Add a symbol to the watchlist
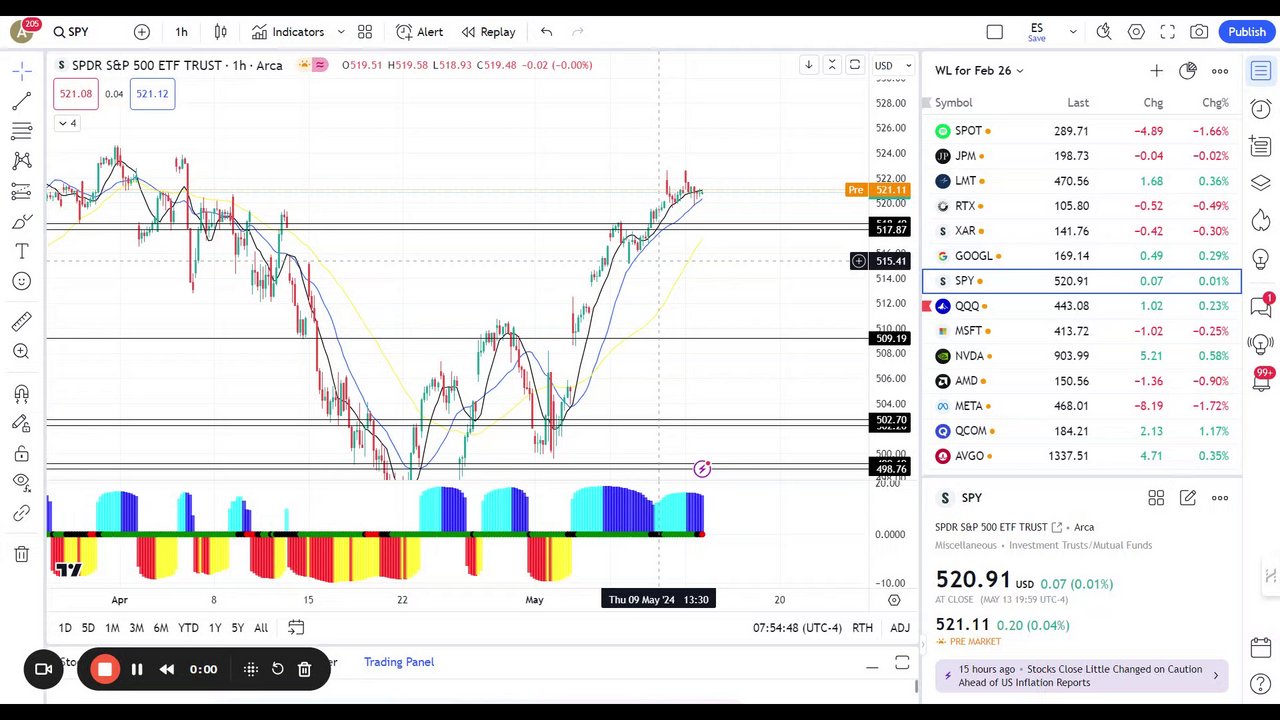The width and height of the screenshot is (1280, 720). coord(1156,71)
